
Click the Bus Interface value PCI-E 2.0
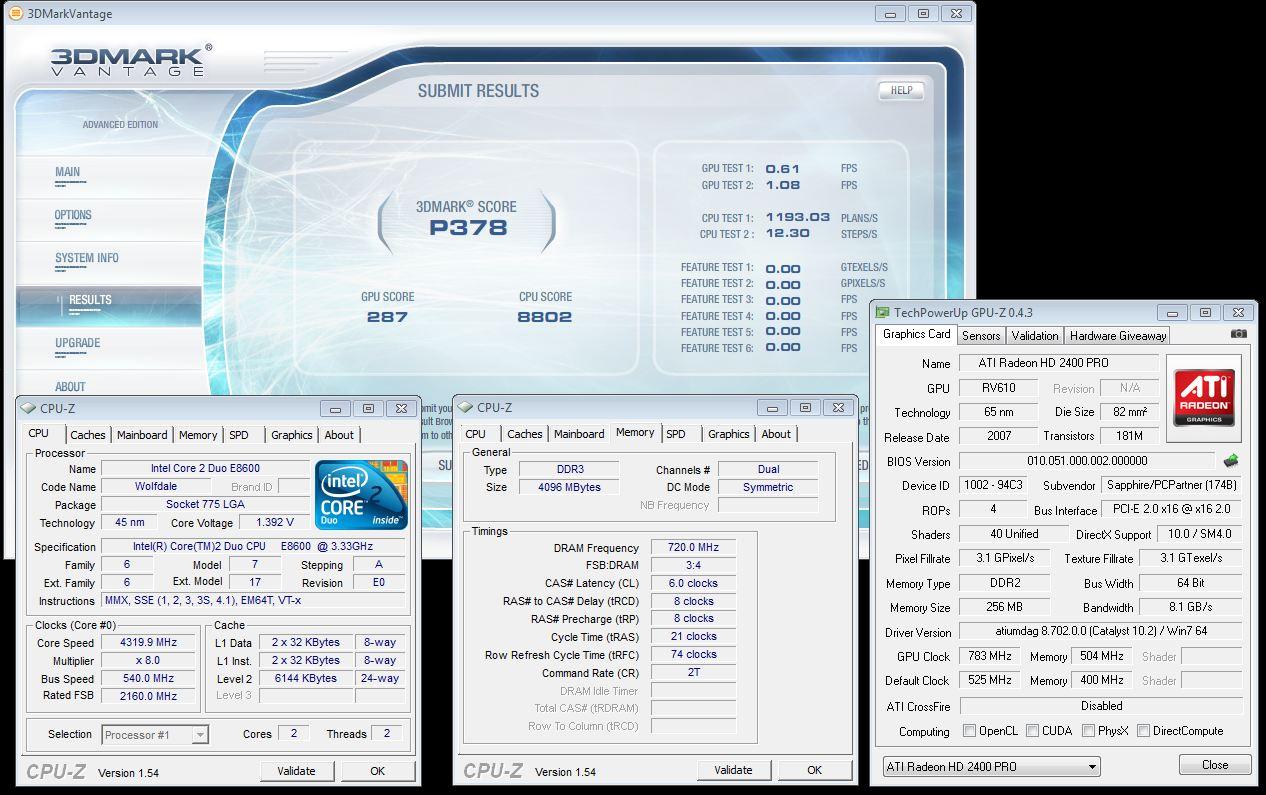pos(1172,510)
